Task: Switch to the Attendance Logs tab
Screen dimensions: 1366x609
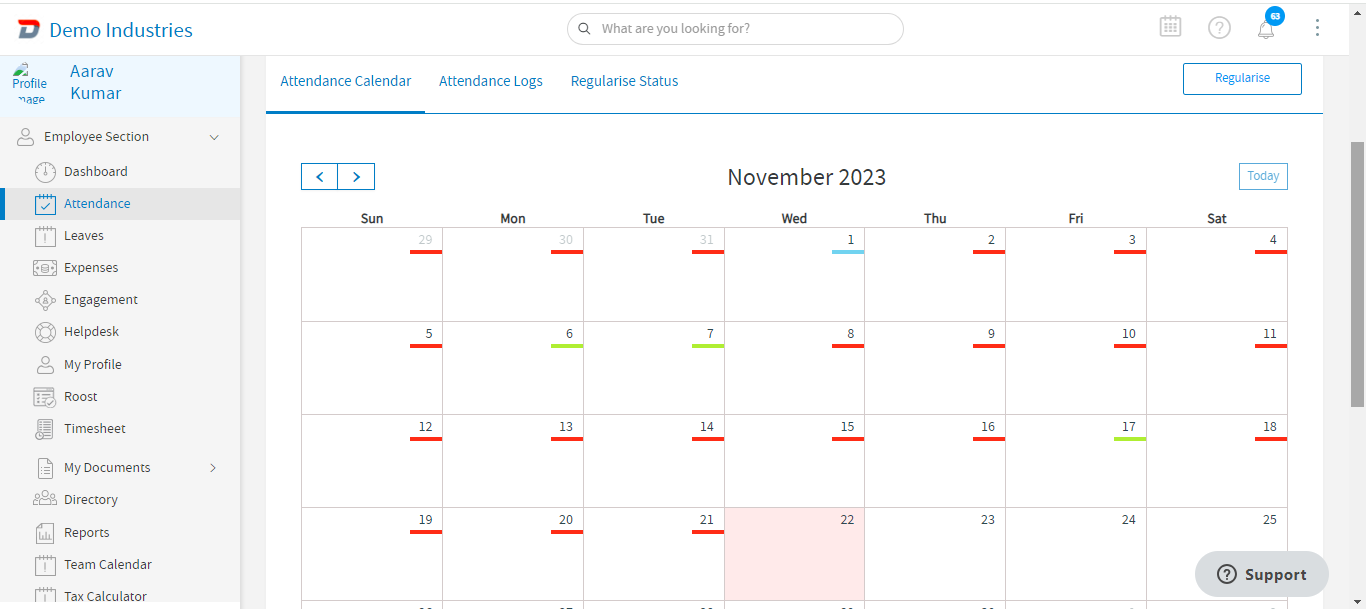Action: (x=491, y=81)
